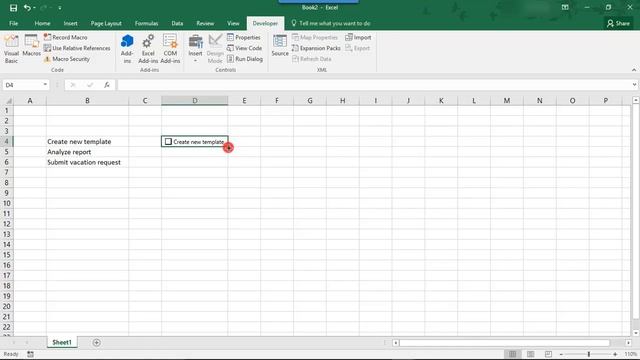This screenshot has width=640, height=360.
Task: Open the Review tab
Action: click(205, 23)
